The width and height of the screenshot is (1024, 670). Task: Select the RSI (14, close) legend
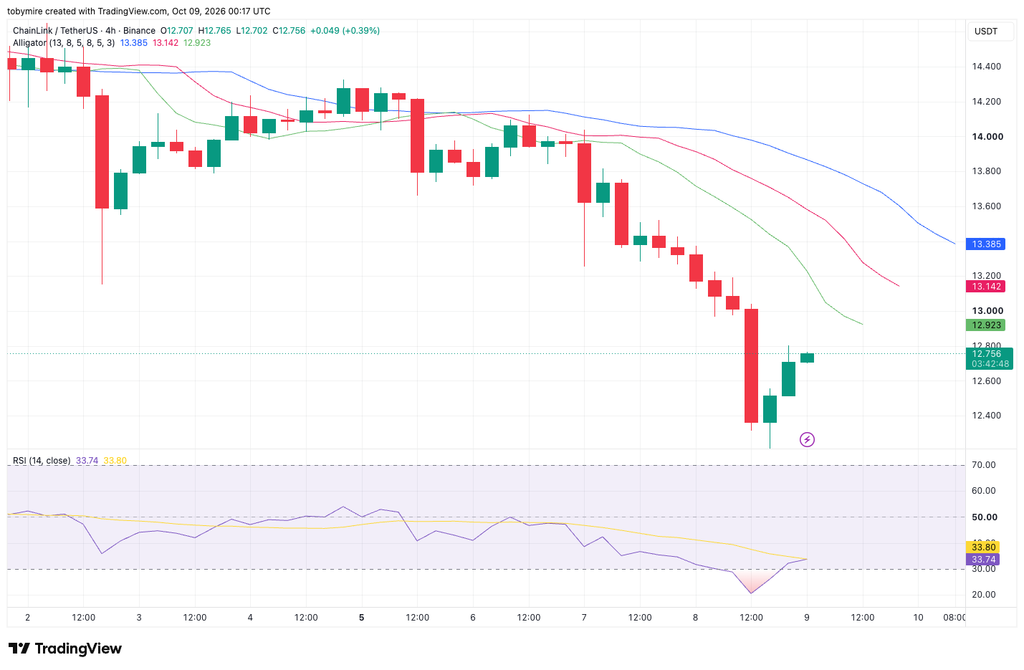pos(42,460)
